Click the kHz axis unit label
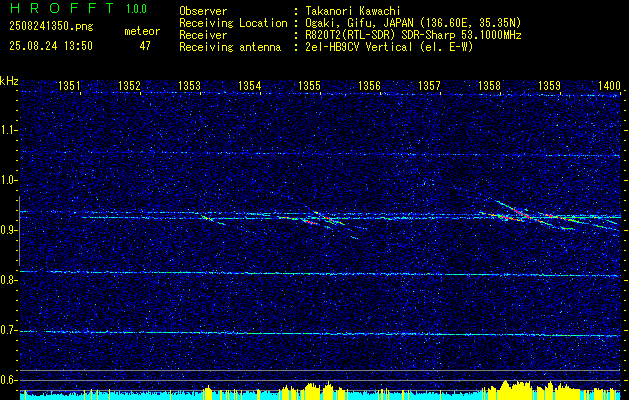 9,81
